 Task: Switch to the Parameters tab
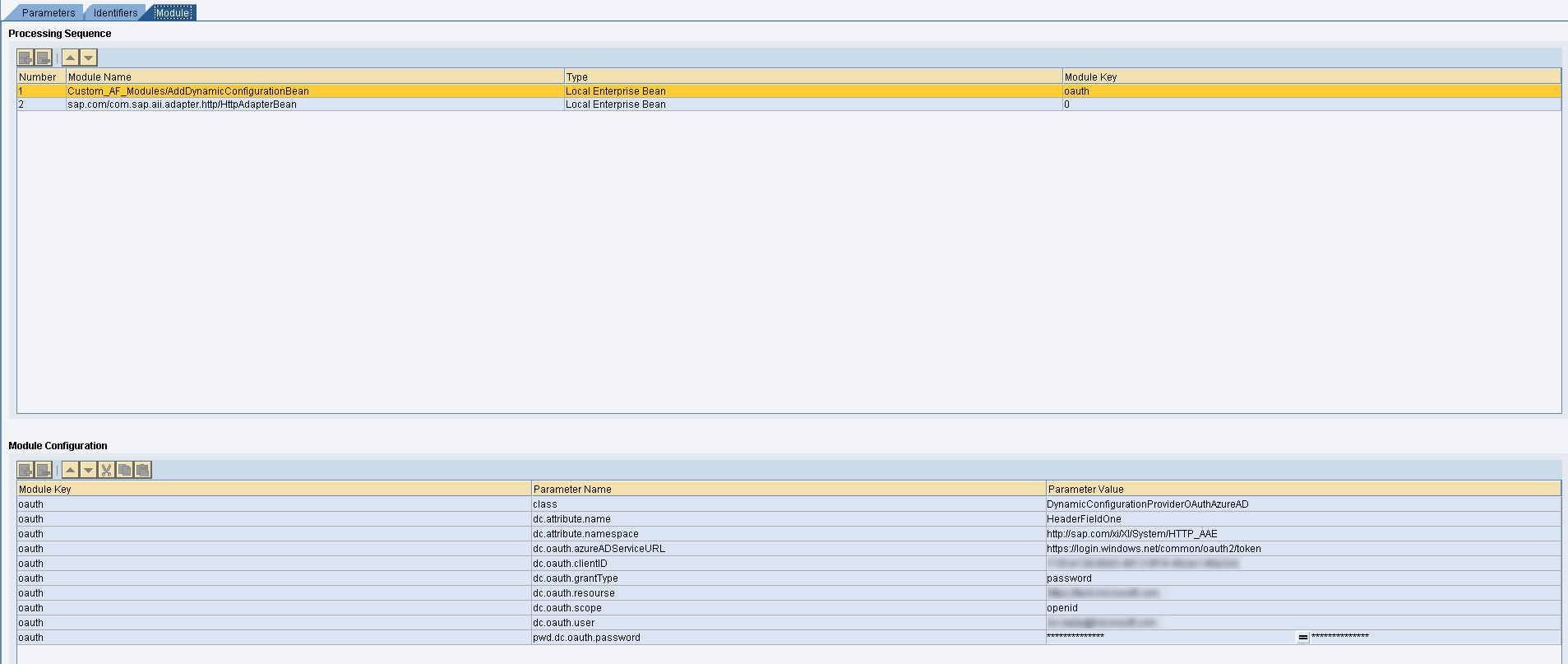point(49,13)
